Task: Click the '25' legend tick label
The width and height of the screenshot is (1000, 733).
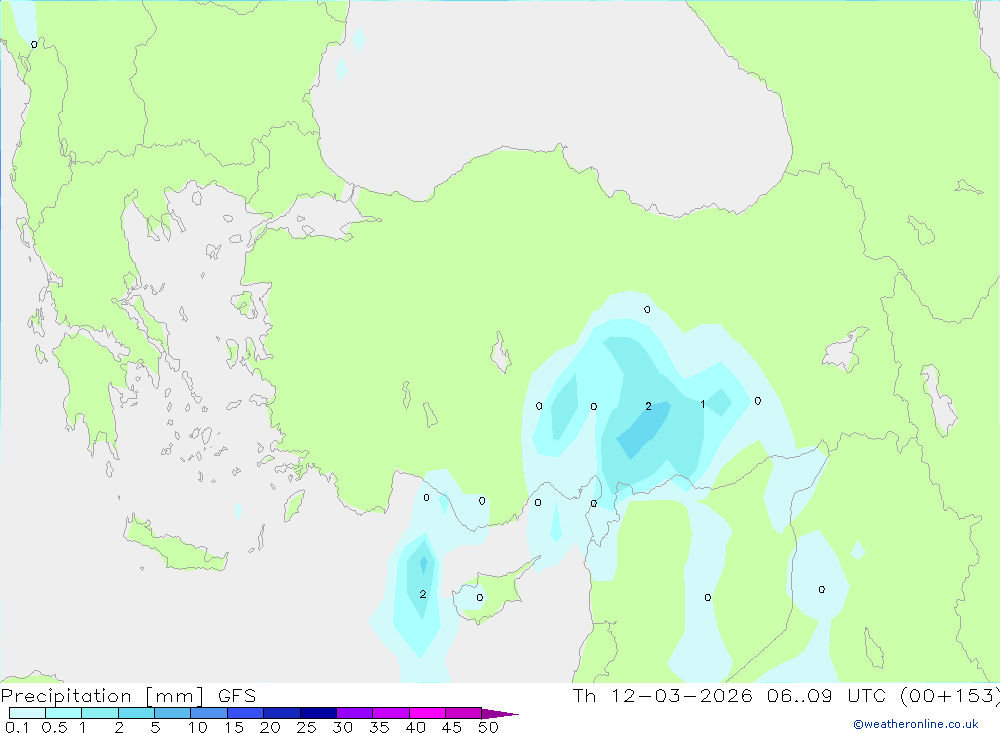Action: [x=307, y=727]
